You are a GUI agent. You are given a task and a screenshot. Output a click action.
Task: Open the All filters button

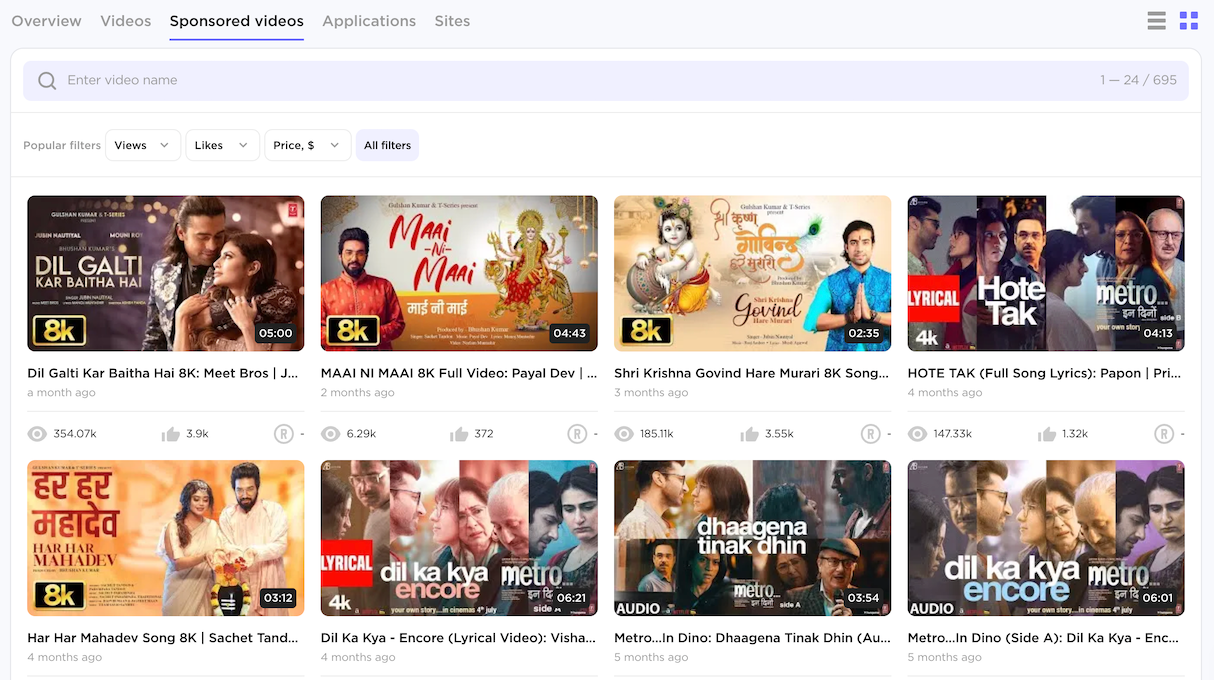point(387,145)
